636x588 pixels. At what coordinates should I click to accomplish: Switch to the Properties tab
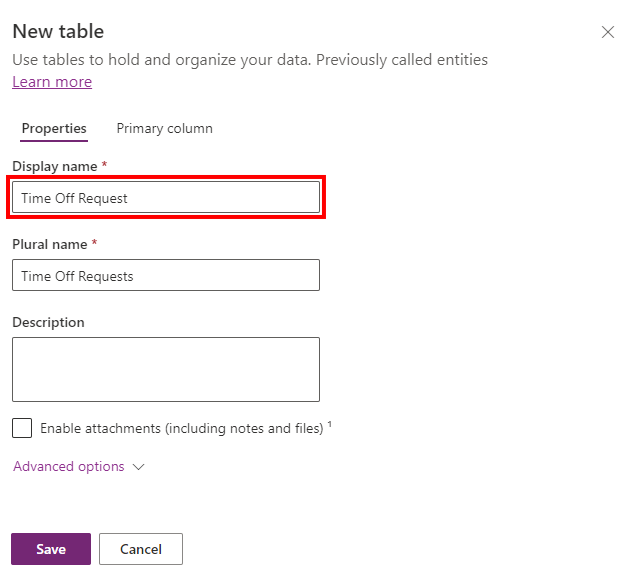click(54, 129)
